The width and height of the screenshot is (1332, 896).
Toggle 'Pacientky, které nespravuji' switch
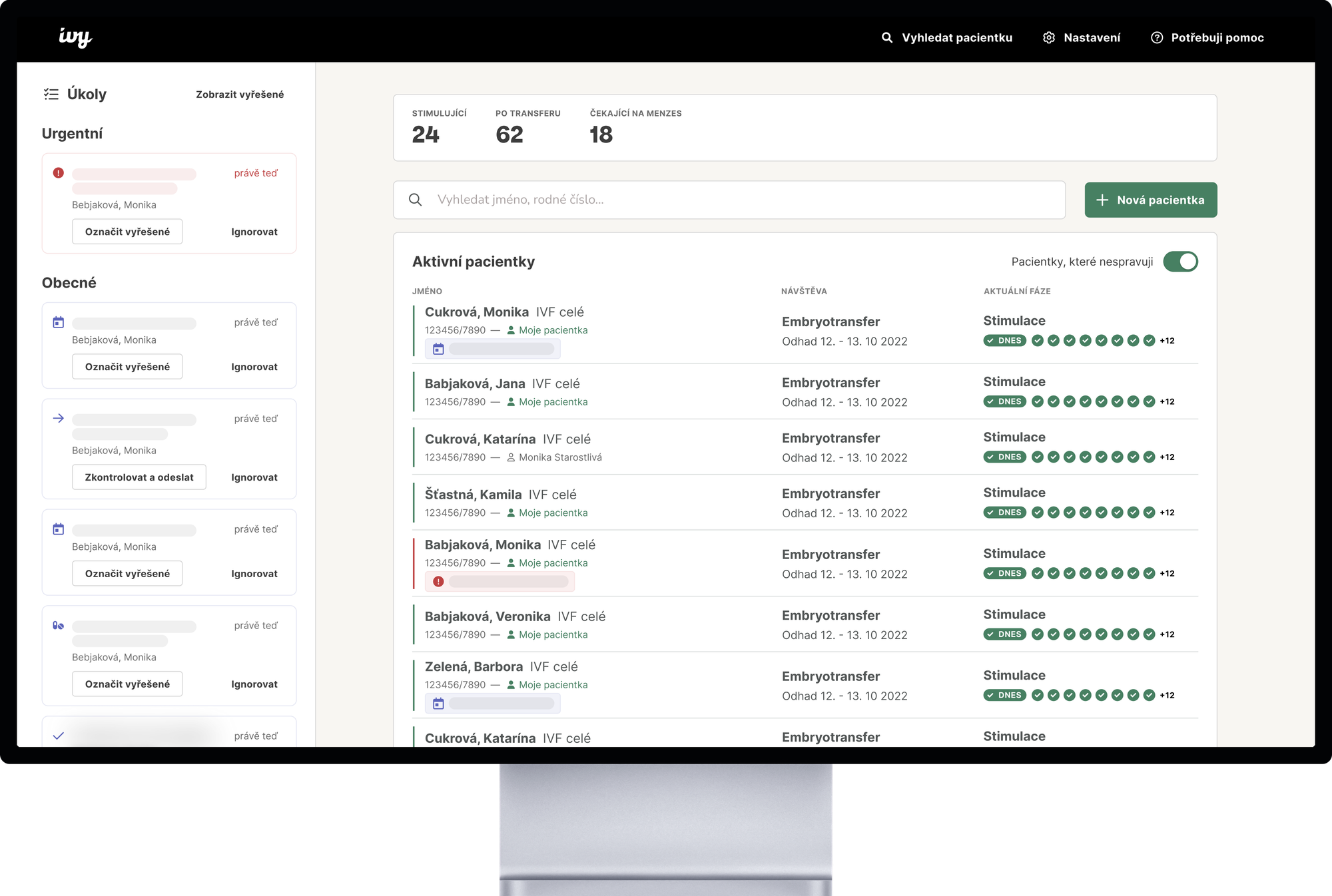pyautogui.click(x=1180, y=262)
